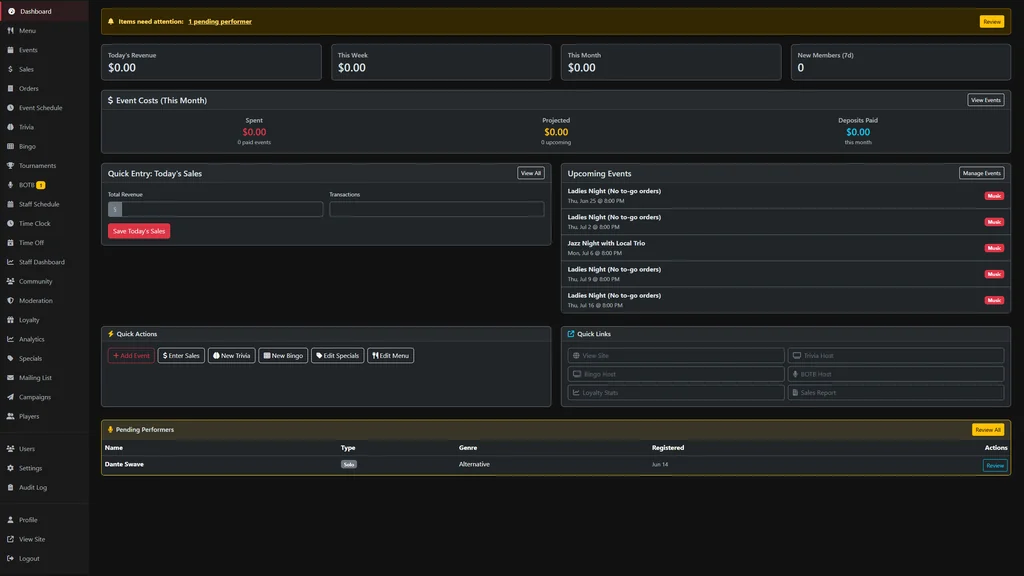Open the Menu sidebar icon
The height and width of the screenshot is (576, 1024).
point(10,31)
